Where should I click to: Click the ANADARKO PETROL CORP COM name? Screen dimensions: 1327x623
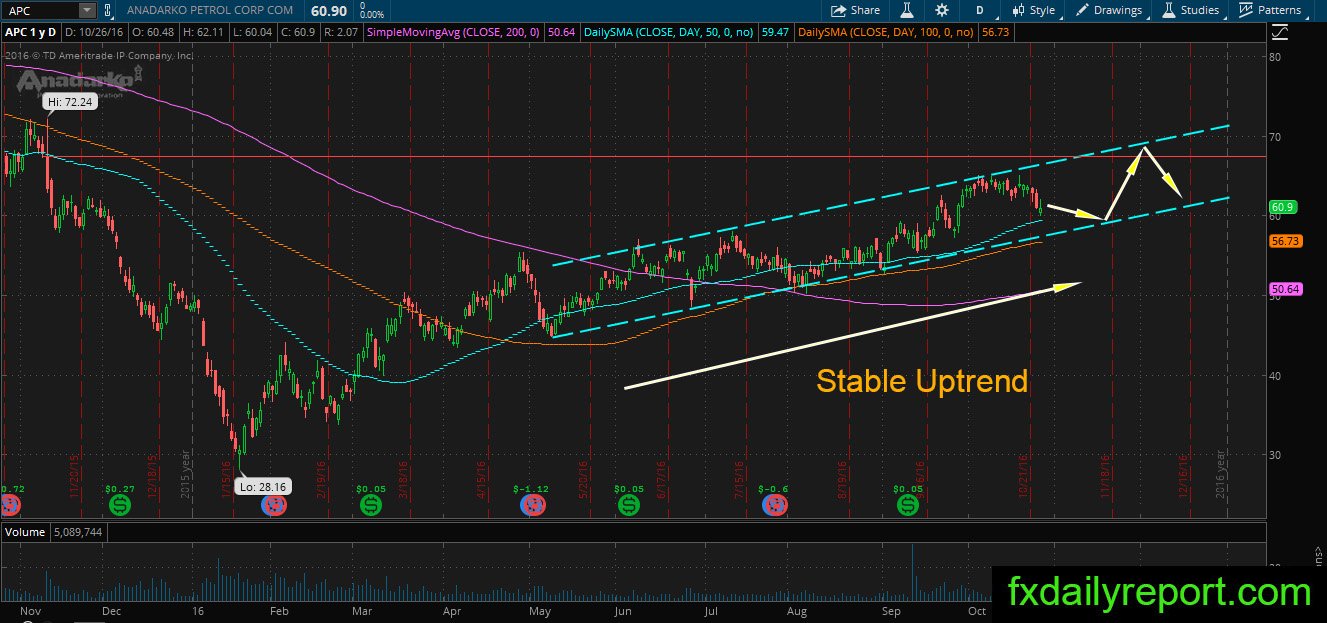tap(211, 10)
